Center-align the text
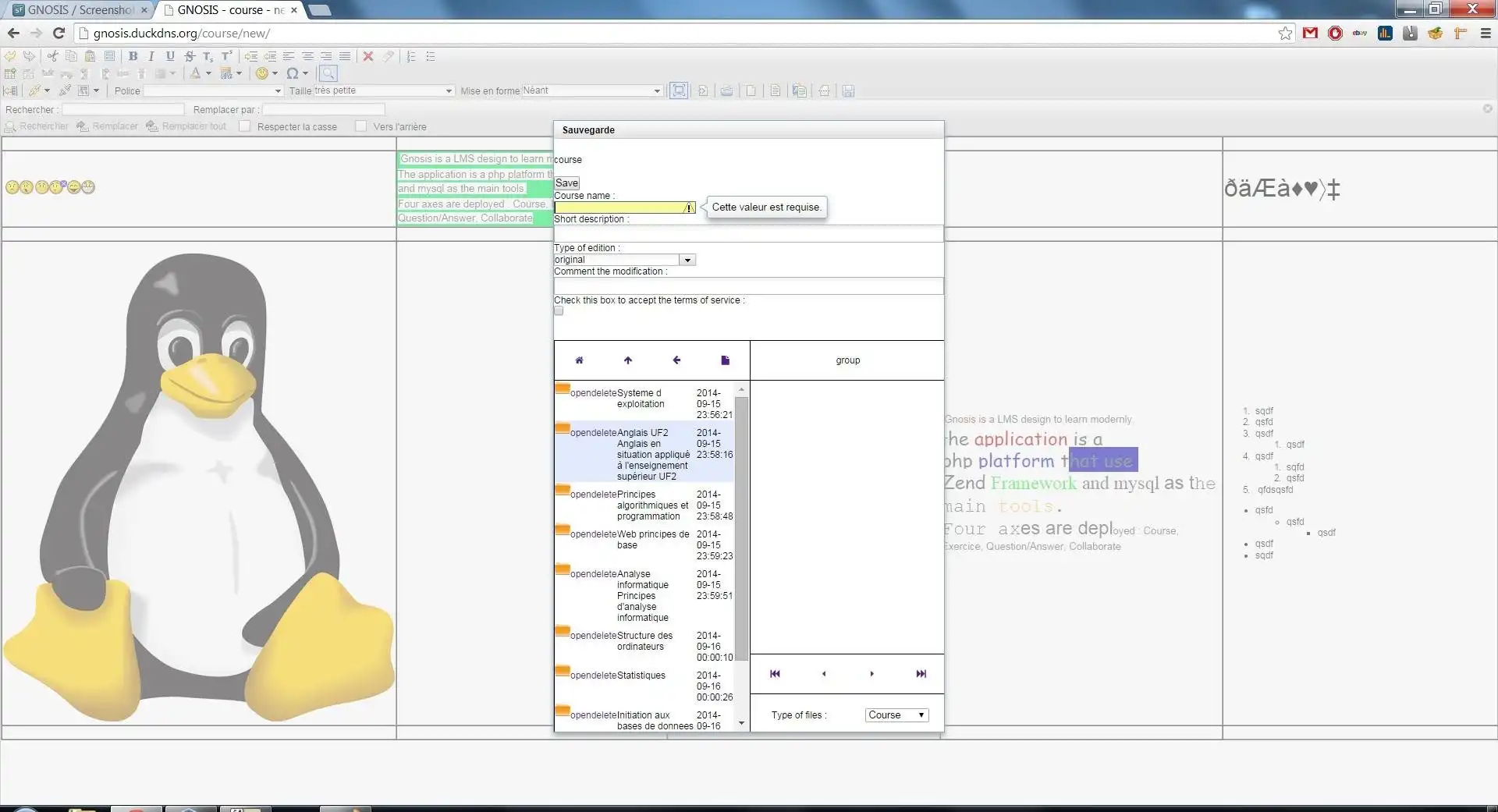This screenshot has height=812, width=1498. [307, 56]
